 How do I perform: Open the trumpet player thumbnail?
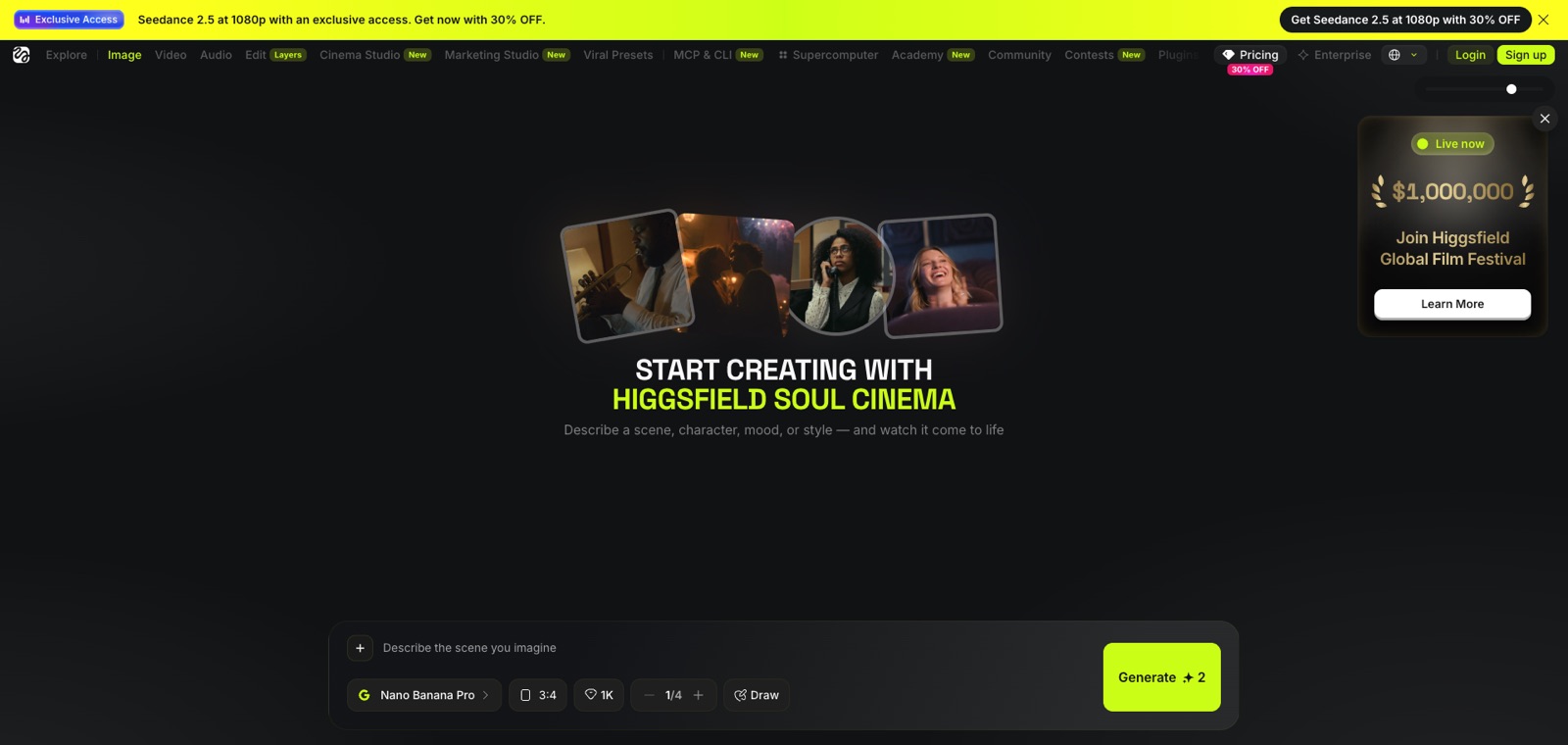click(627, 275)
